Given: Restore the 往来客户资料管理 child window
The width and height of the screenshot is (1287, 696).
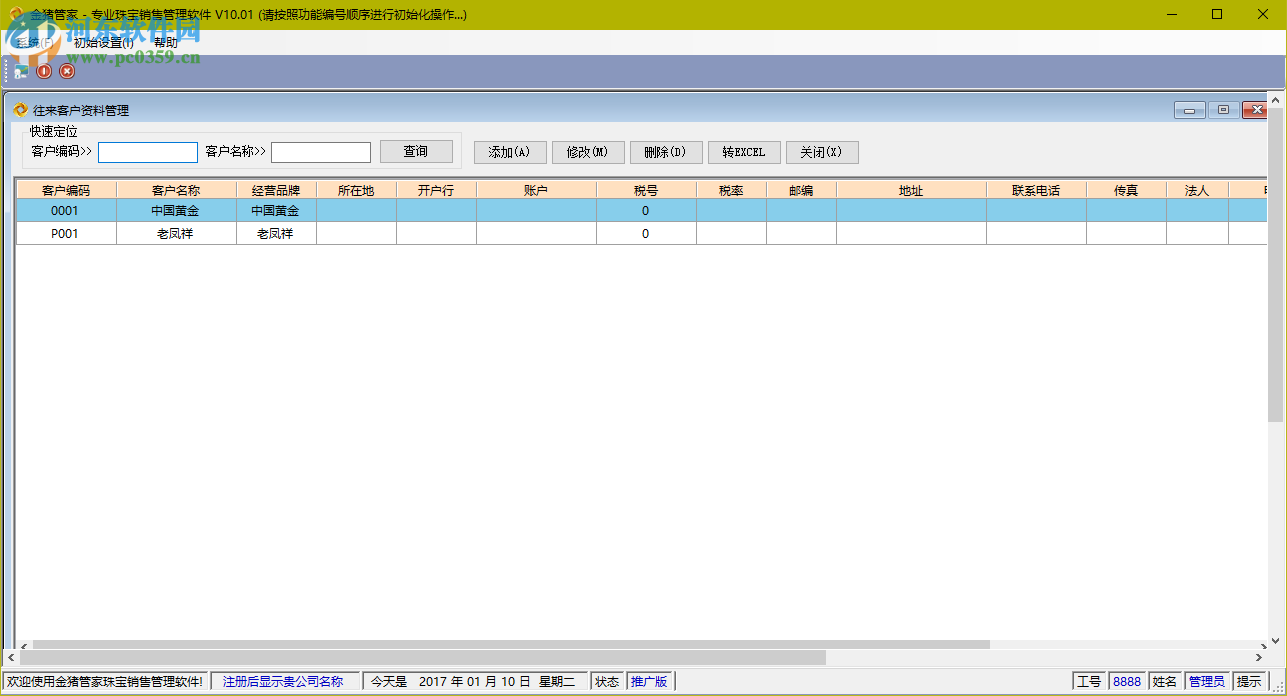Looking at the screenshot, I should (1223, 110).
